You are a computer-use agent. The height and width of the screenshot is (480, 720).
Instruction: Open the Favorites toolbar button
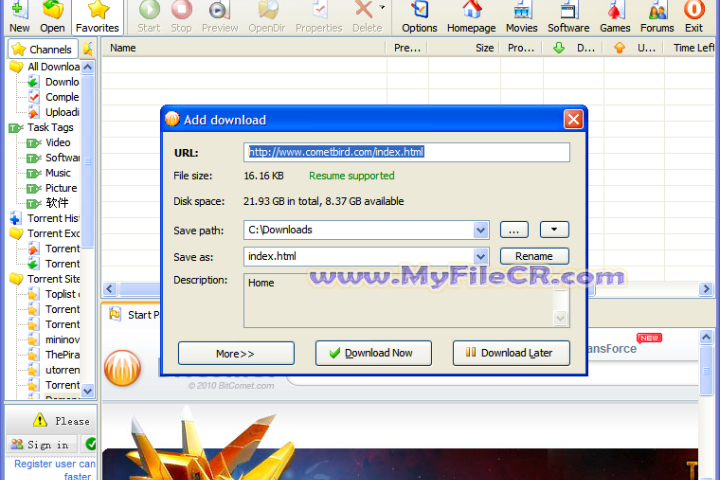click(97, 17)
